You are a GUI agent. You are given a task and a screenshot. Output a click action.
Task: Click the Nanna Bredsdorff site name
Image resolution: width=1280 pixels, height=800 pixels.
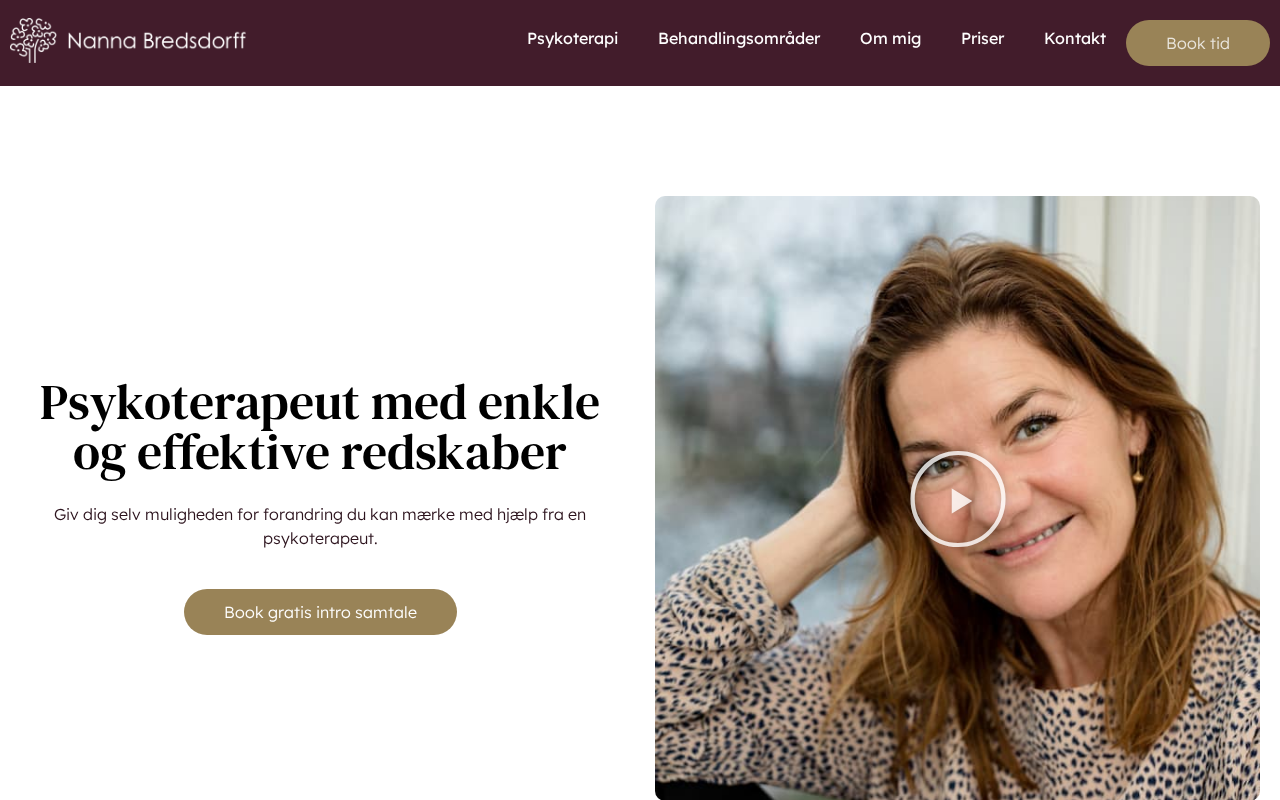[156, 41]
